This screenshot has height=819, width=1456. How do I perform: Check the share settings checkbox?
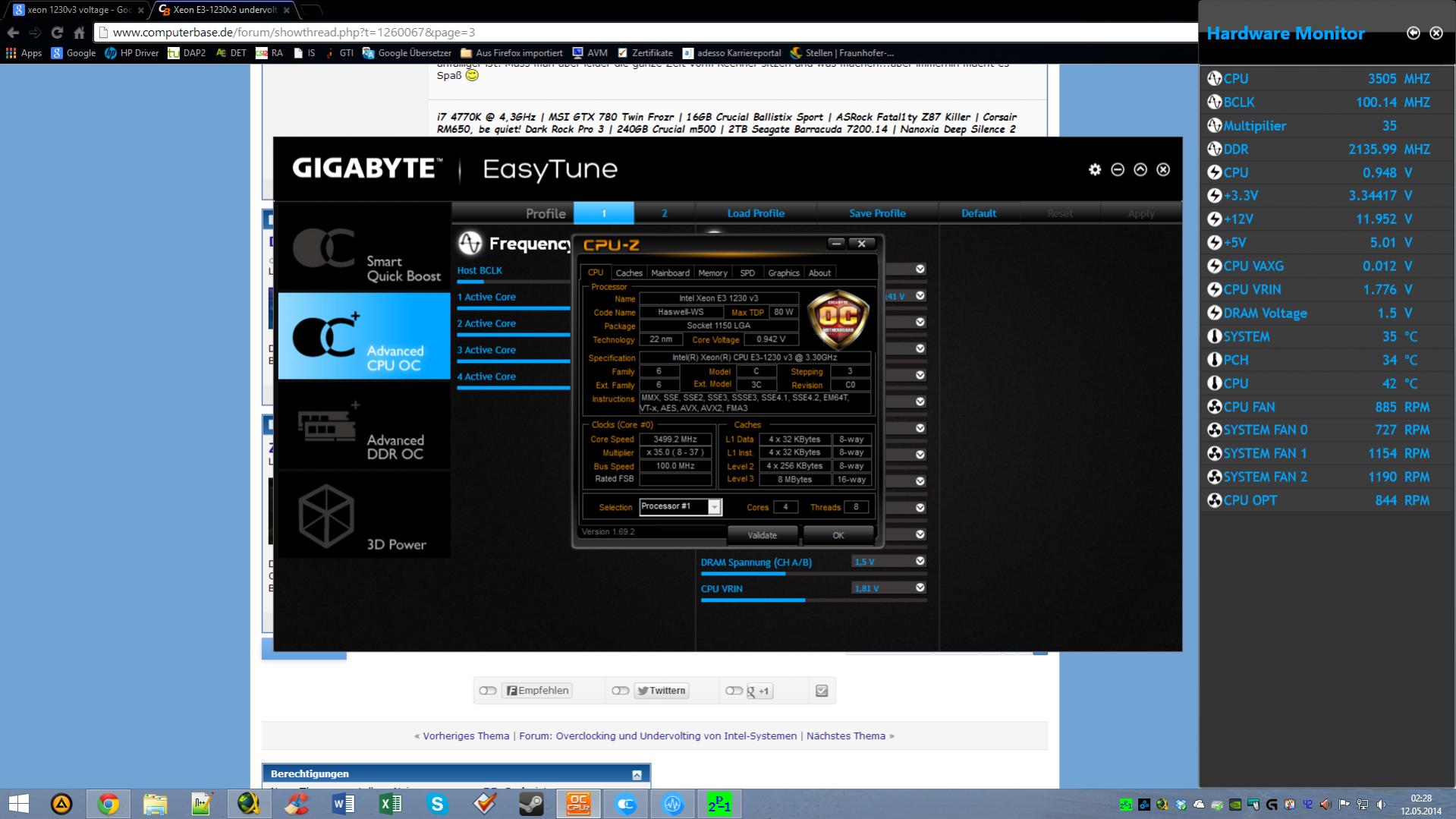pos(822,691)
